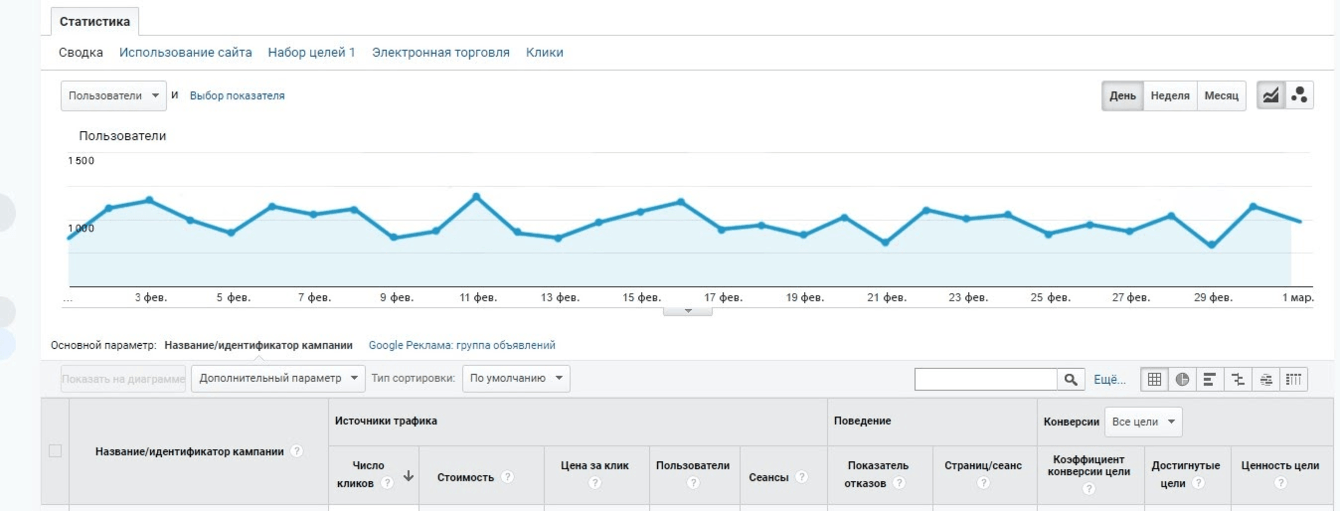Click into the table search field
The height and width of the screenshot is (511, 1340).
(986, 379)
